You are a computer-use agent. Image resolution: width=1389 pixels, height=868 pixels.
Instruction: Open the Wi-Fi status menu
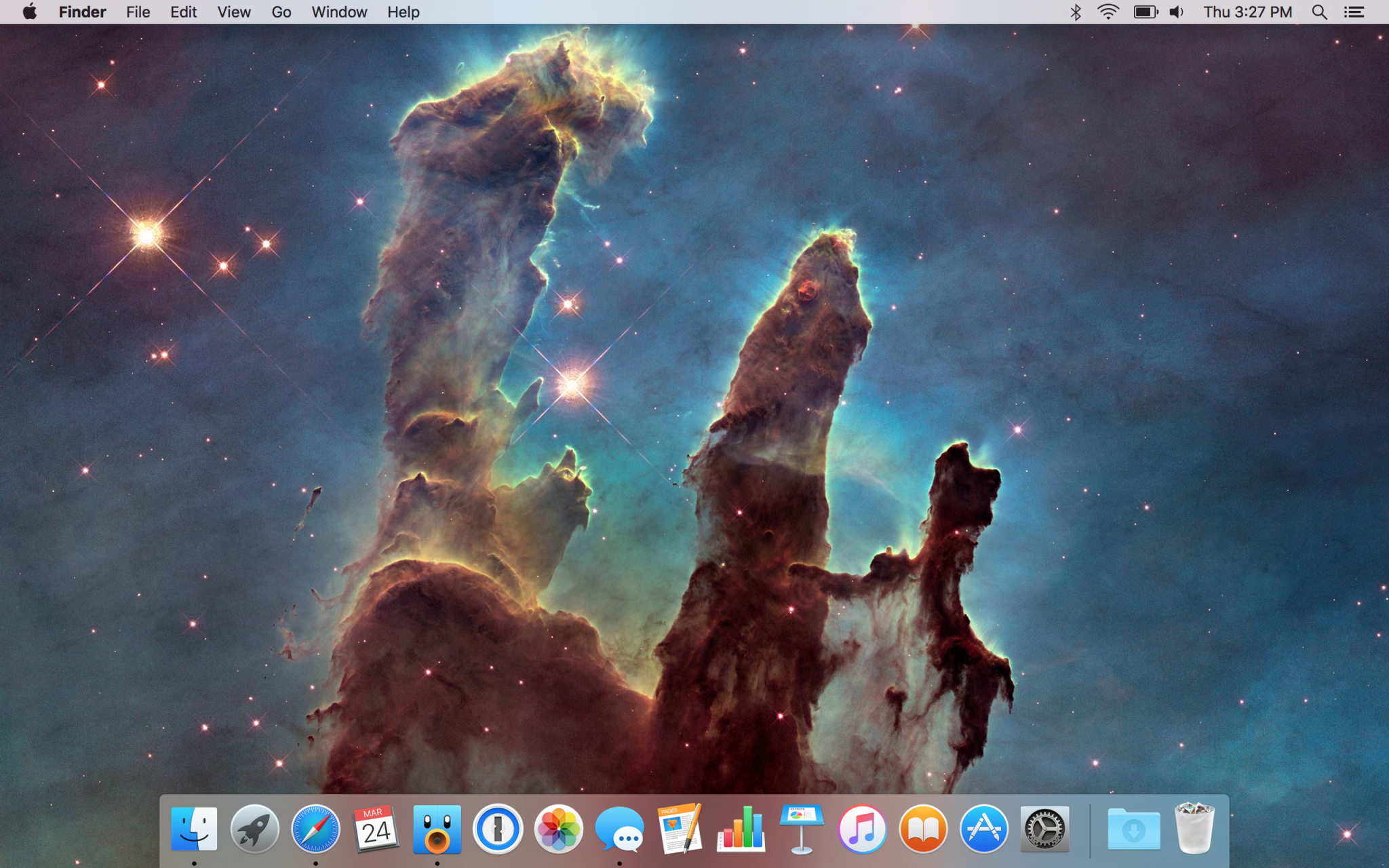pyautogui.click(x=1108, y=12)
